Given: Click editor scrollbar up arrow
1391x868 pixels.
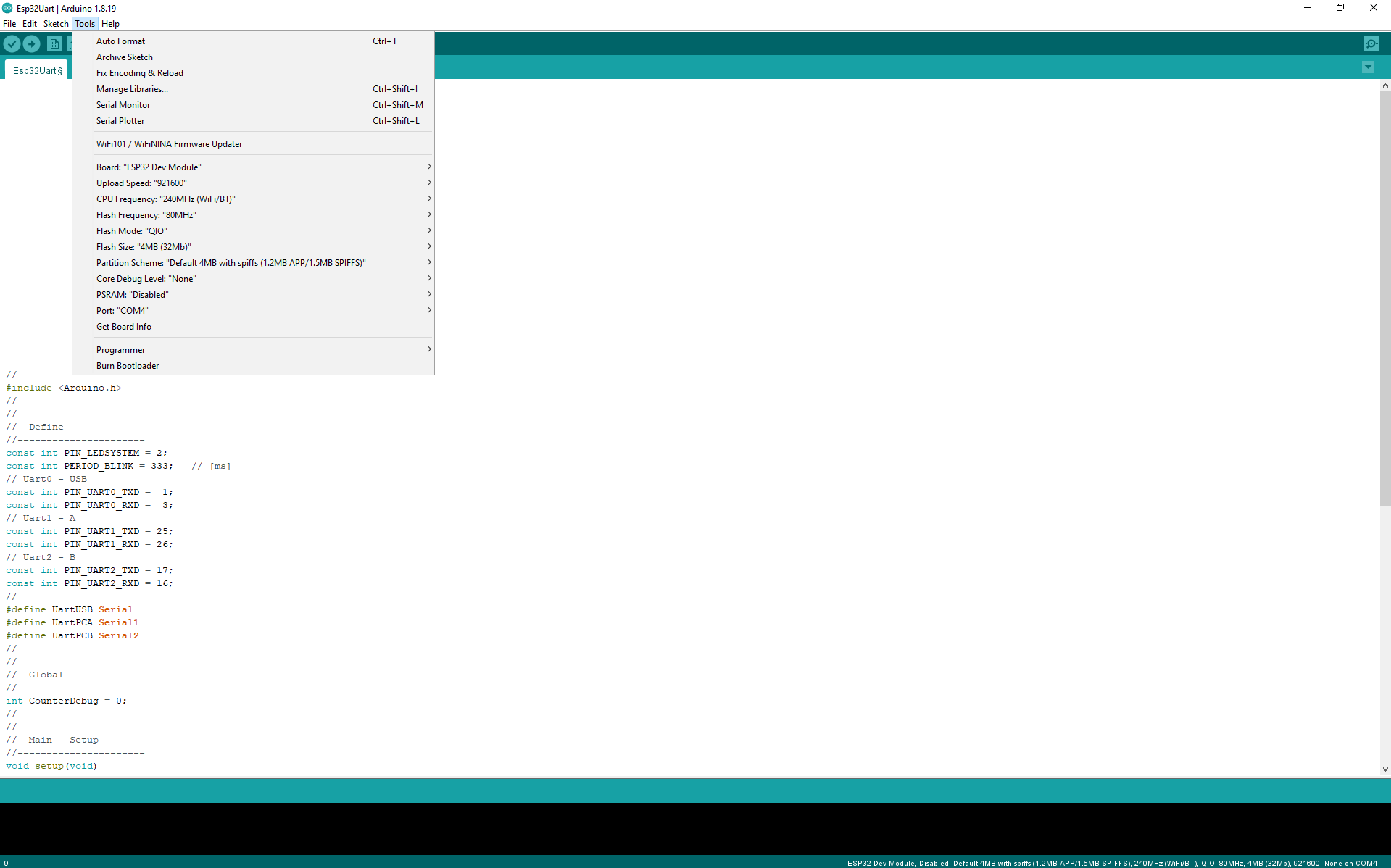Looking at the screenshot, I should point(1385,85).
